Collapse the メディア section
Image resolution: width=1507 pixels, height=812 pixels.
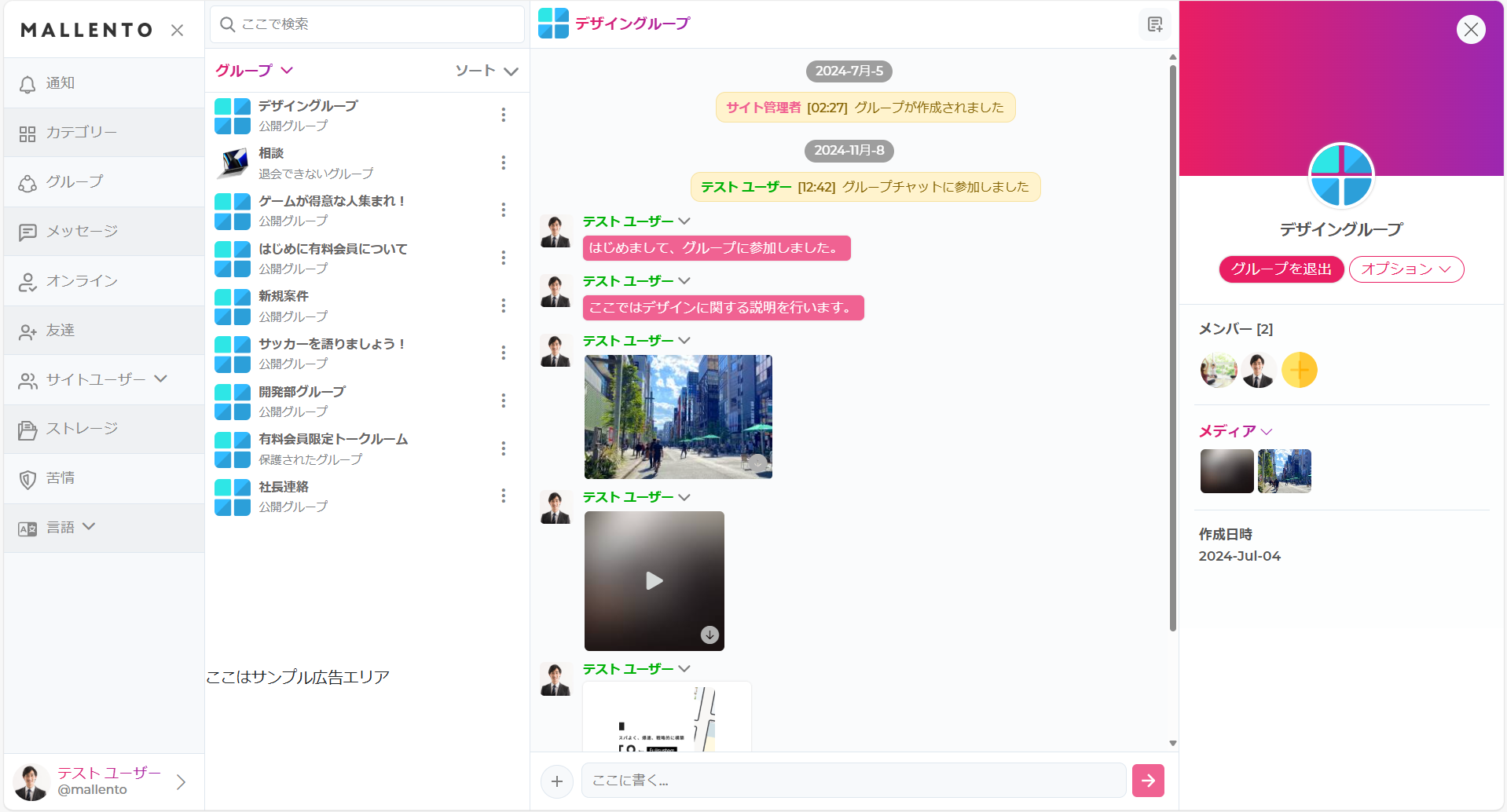coord(1234,431)
